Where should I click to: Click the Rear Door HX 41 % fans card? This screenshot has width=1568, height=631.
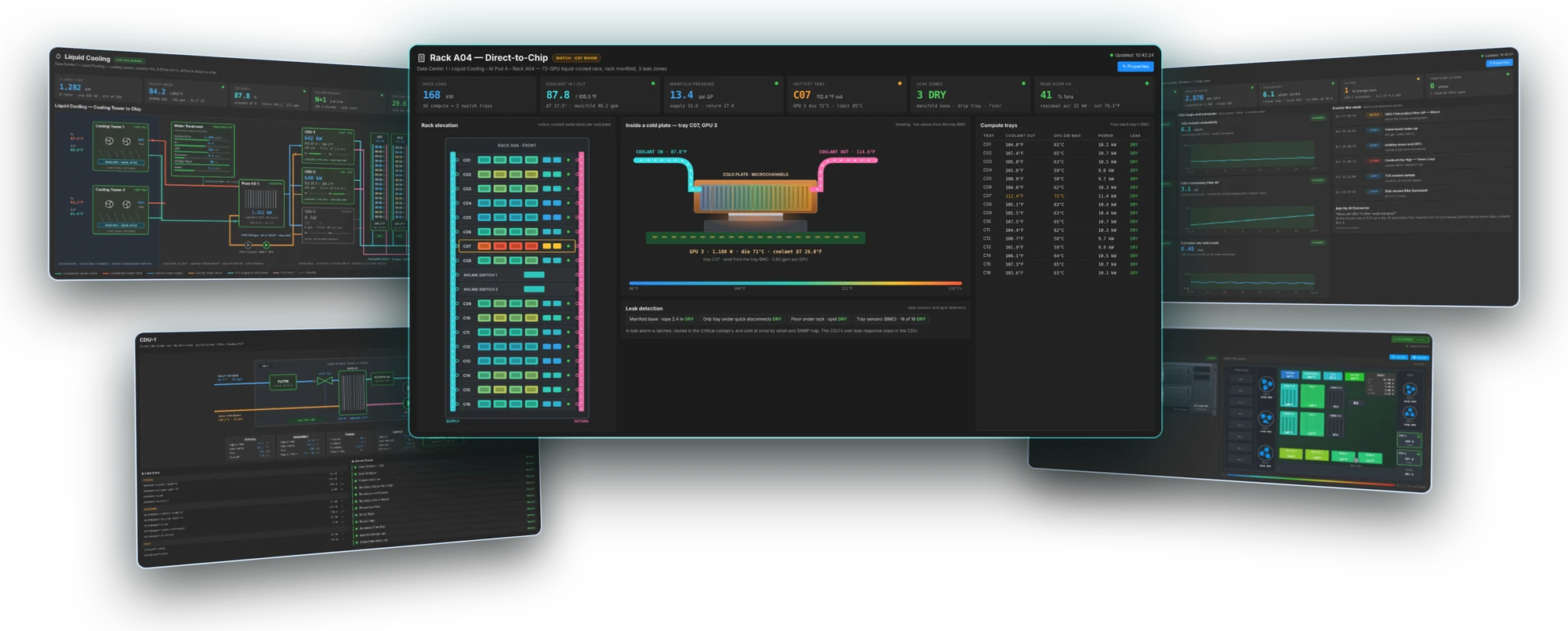tap(1094, 95)
